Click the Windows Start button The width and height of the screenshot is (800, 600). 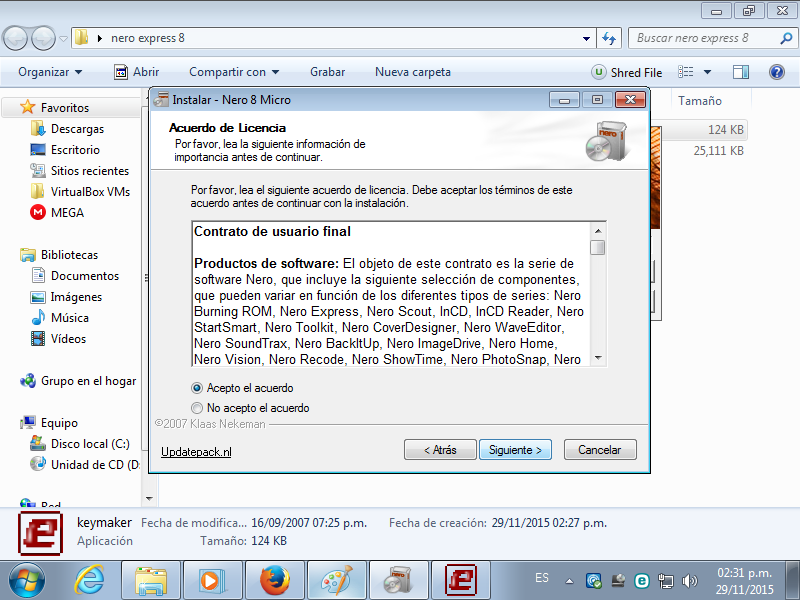tap(27, 581)
